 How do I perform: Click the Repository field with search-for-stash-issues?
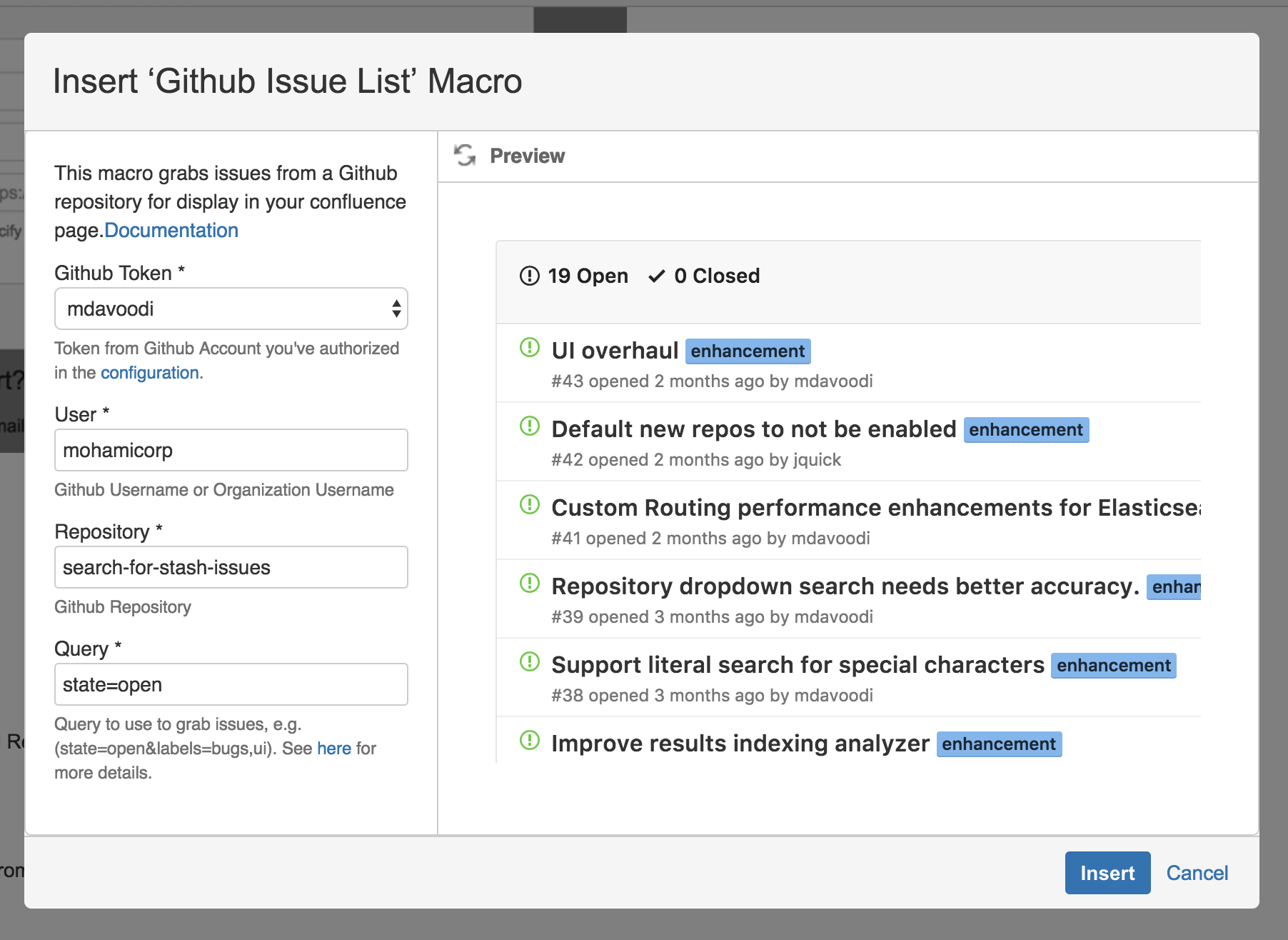pos(231,567)
